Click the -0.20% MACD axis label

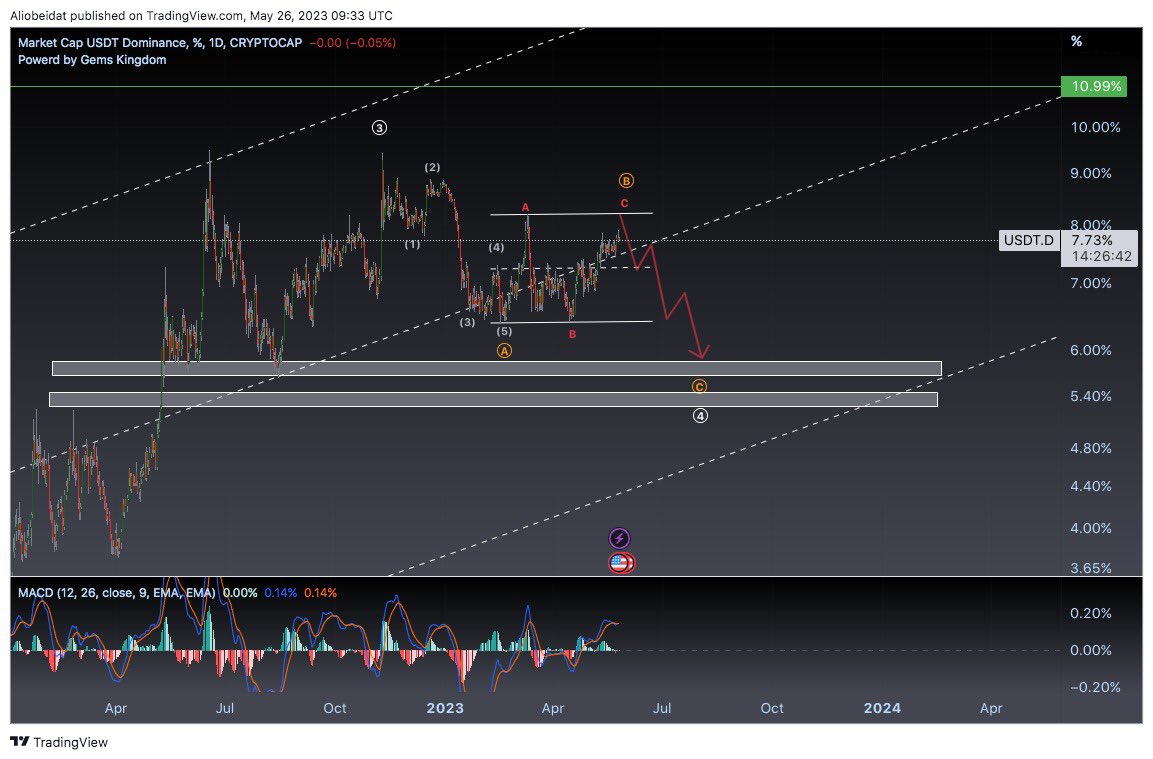click(1095, 687)
